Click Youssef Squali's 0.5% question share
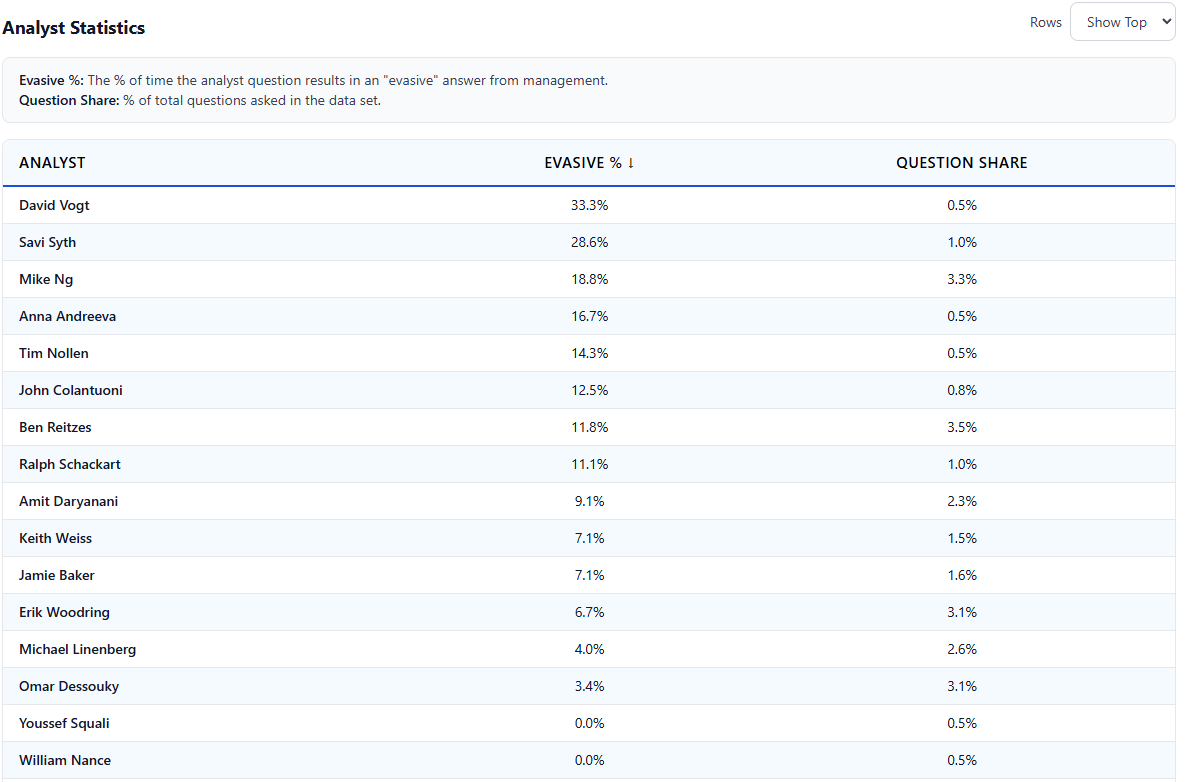This screenshot has height=782, width=1185. (962, 724)
